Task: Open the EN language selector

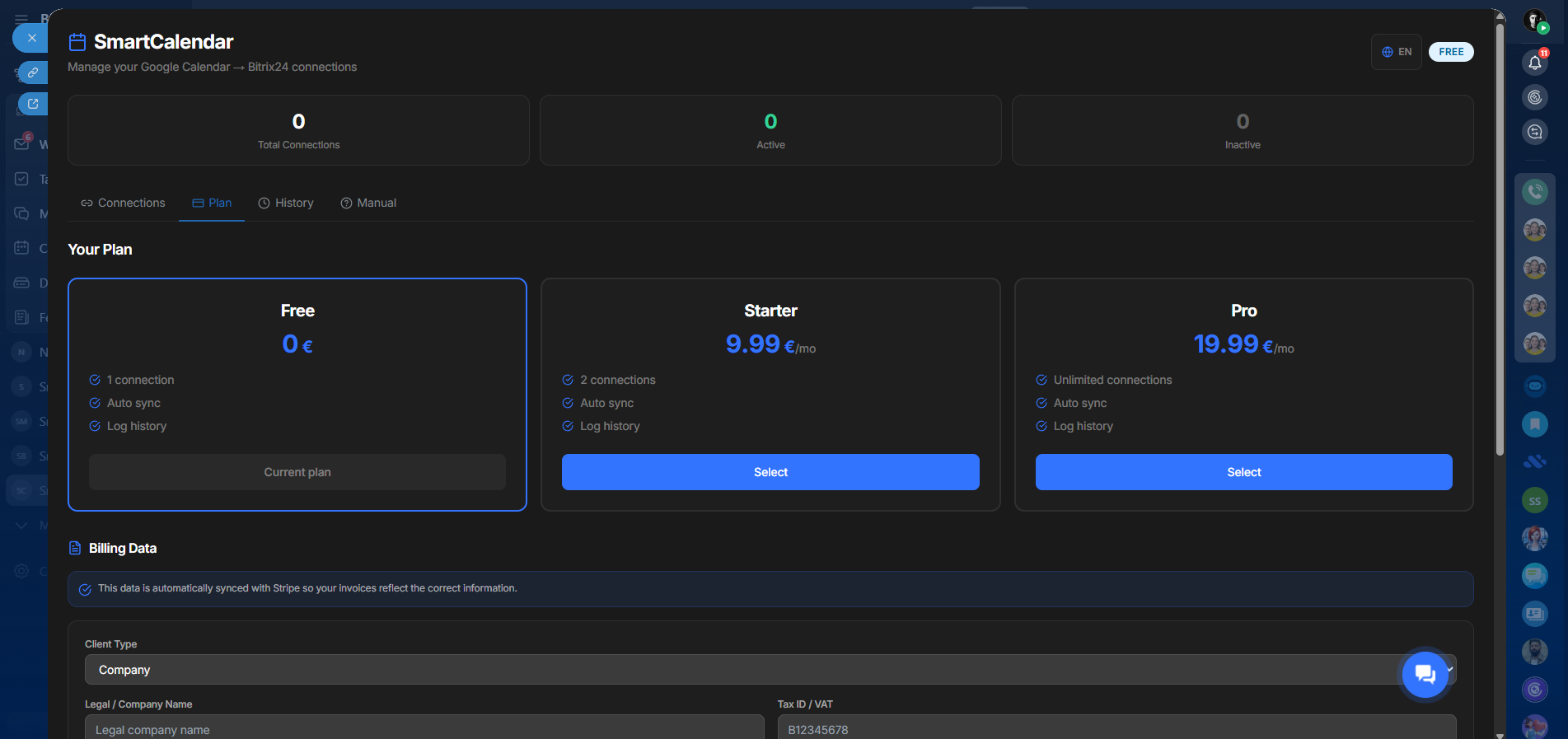Action: pyautogui.click(x=1397, y=52)
